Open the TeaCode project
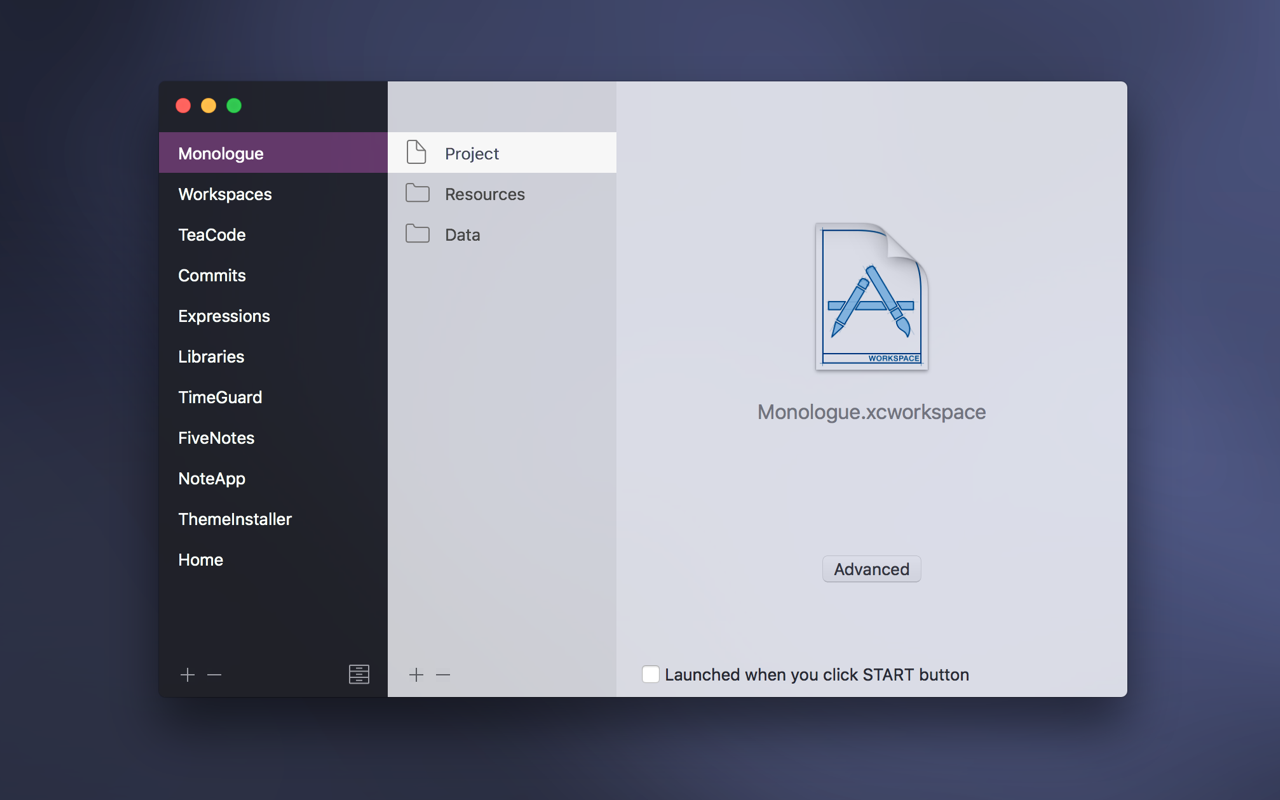Viewport: 1280px width, 800px height. (211, 235)
